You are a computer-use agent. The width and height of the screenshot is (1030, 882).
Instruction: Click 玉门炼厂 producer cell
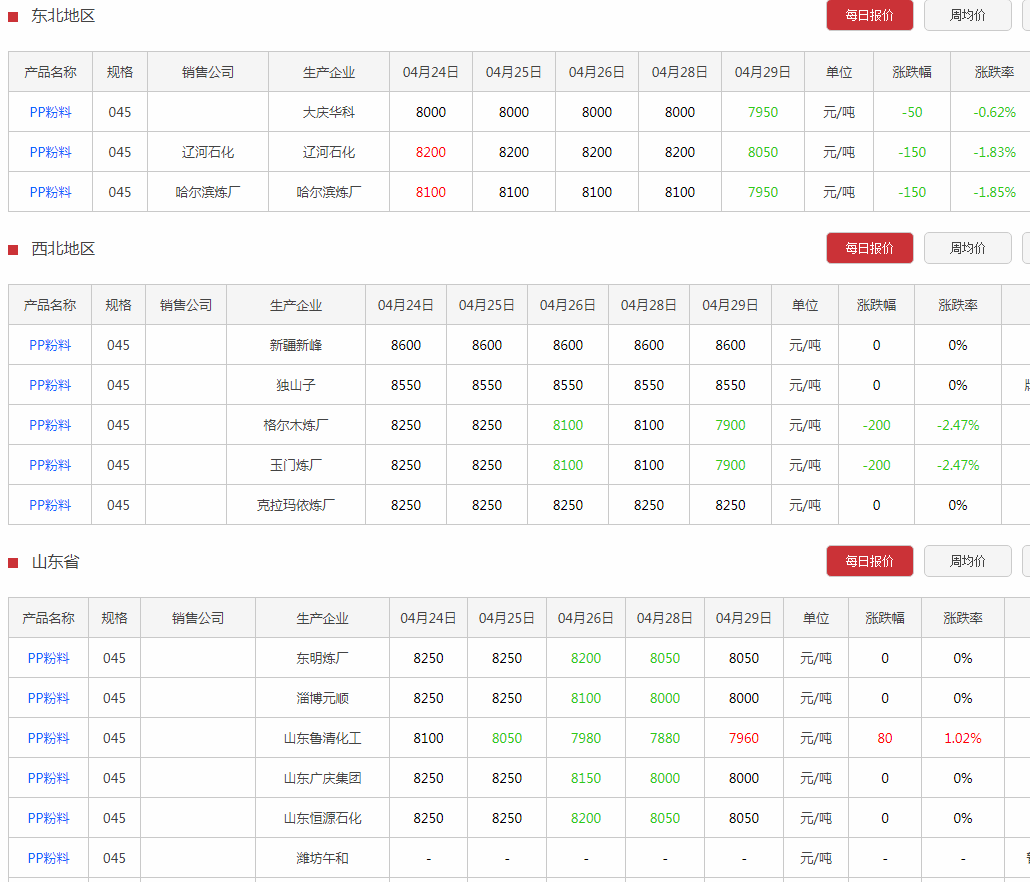point(296,466)
